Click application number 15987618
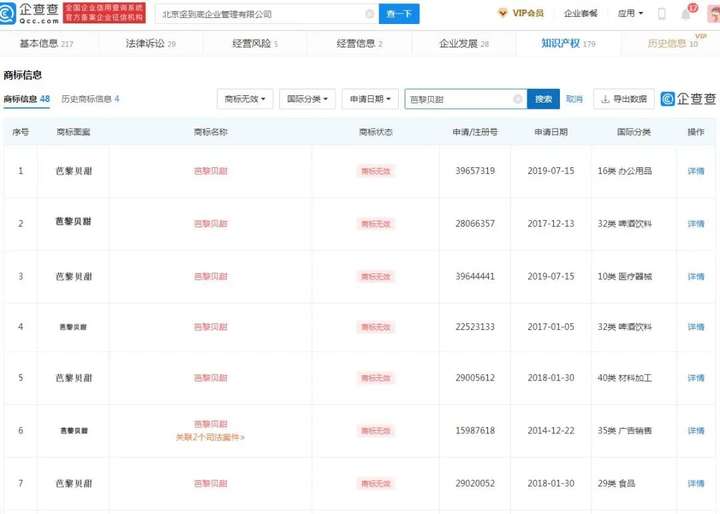720x514 pixels. click(475, 431)
